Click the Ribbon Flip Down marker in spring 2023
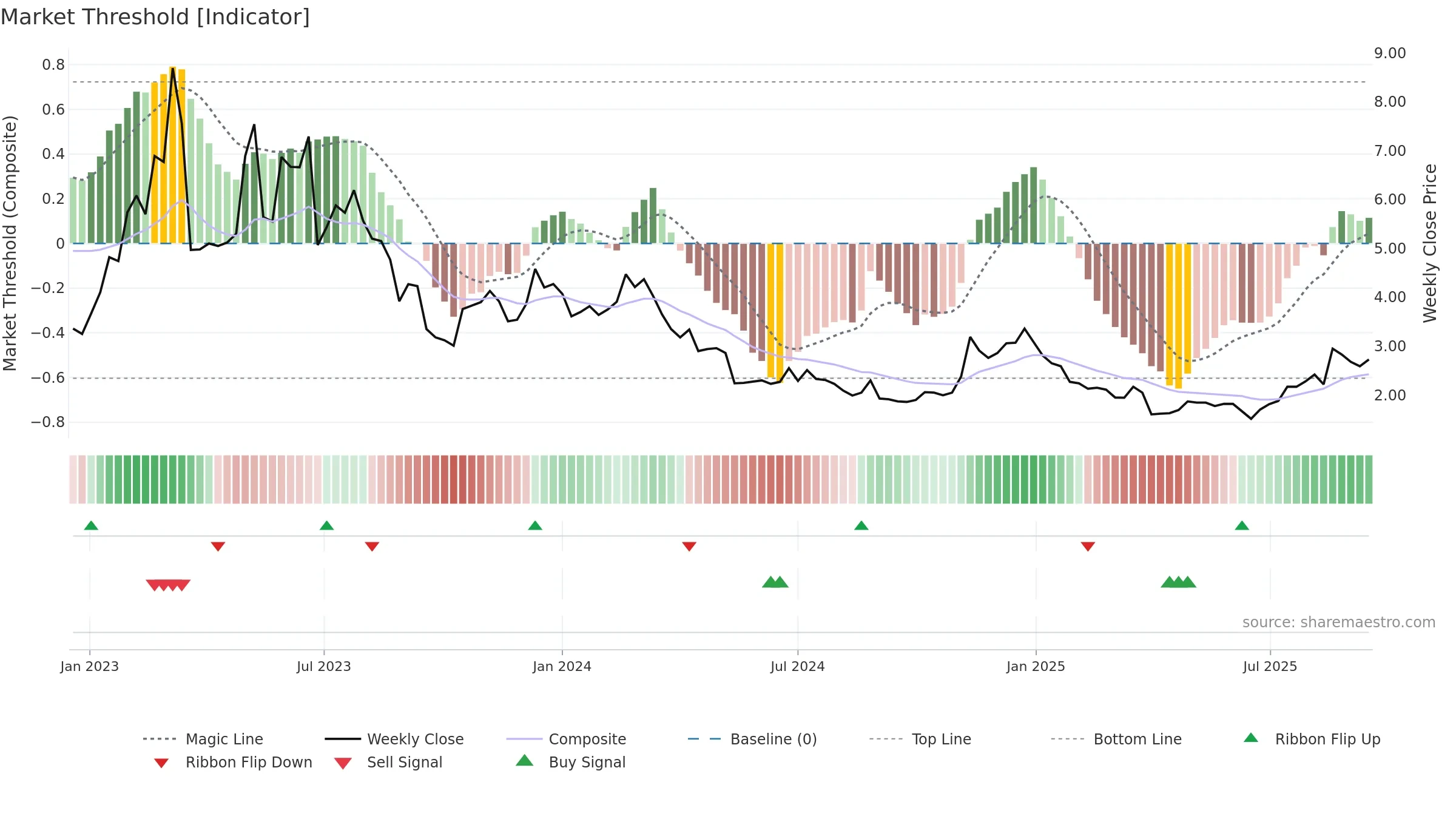This screenshot has width=1456, height=819. 218,547
